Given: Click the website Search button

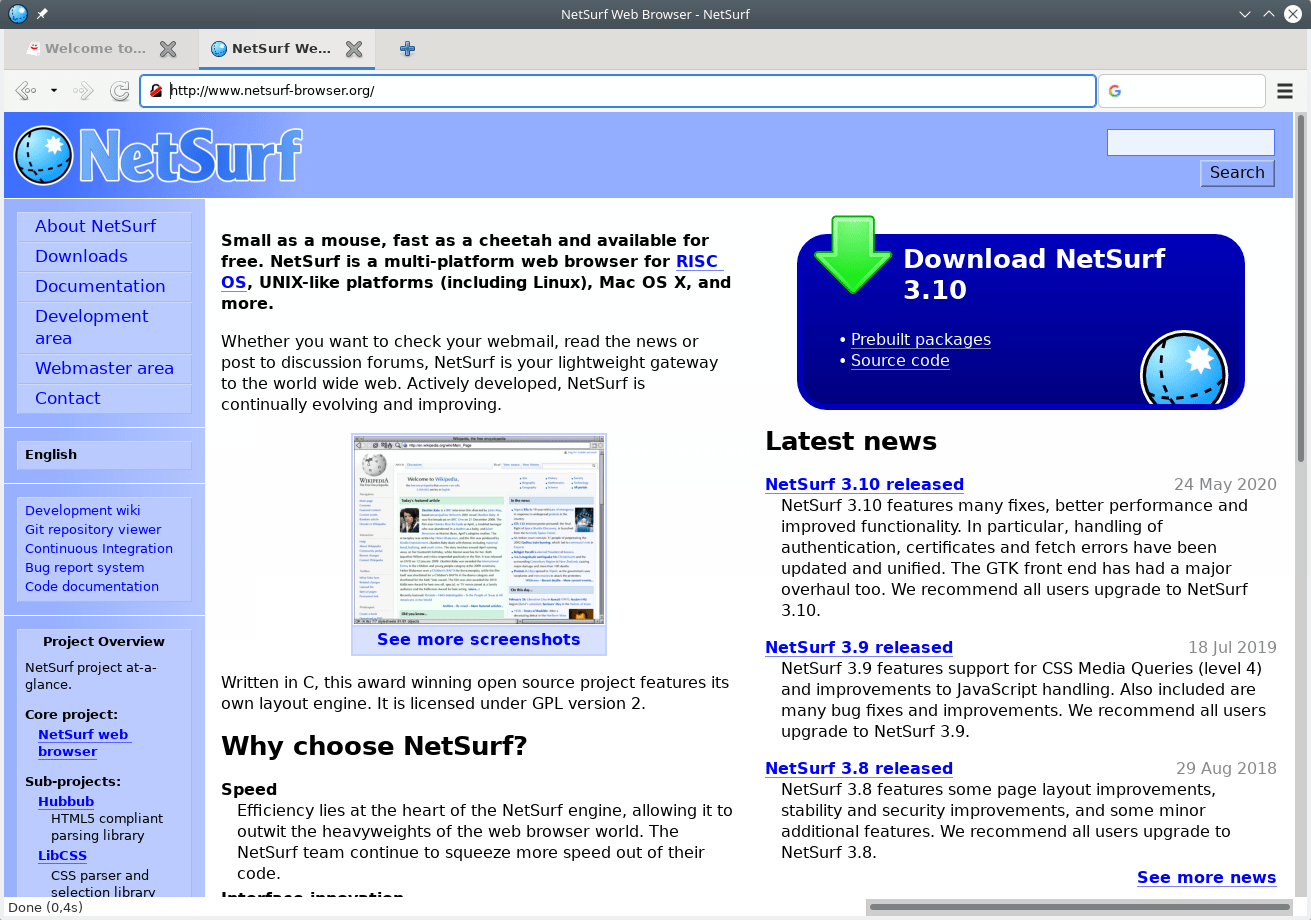Looking at the screenshot, I should pos(1237,172).
